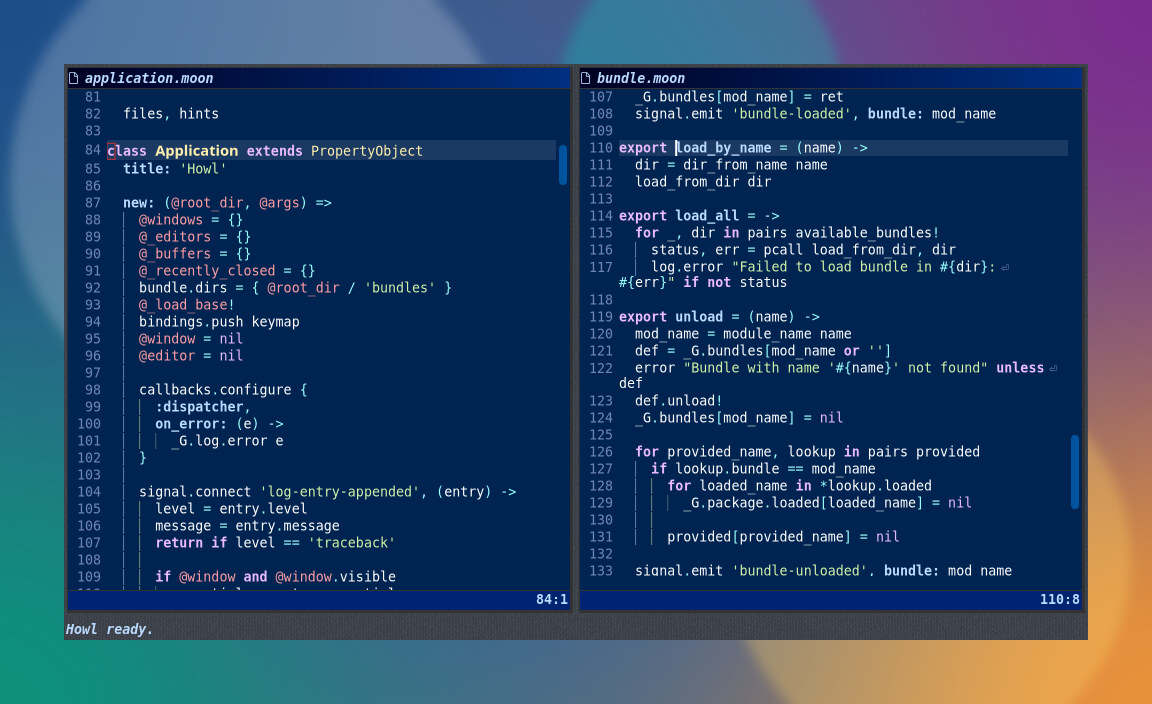
Task: Click the 'provided[provided_name] = nil' line
Action: click(x=783, y=536)
